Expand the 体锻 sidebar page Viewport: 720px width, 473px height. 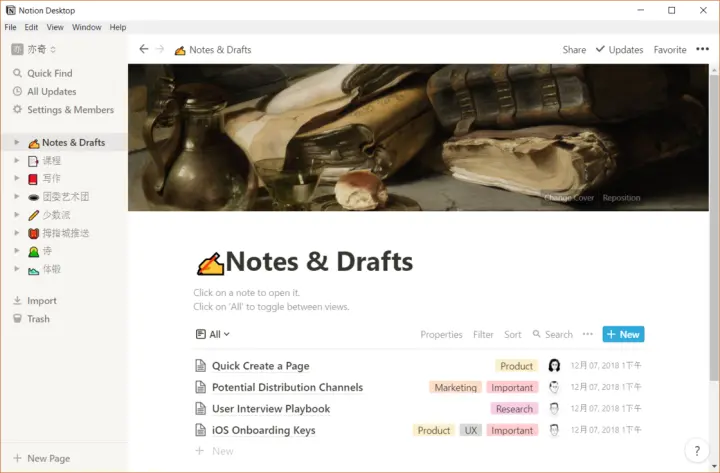click(17, 269)
